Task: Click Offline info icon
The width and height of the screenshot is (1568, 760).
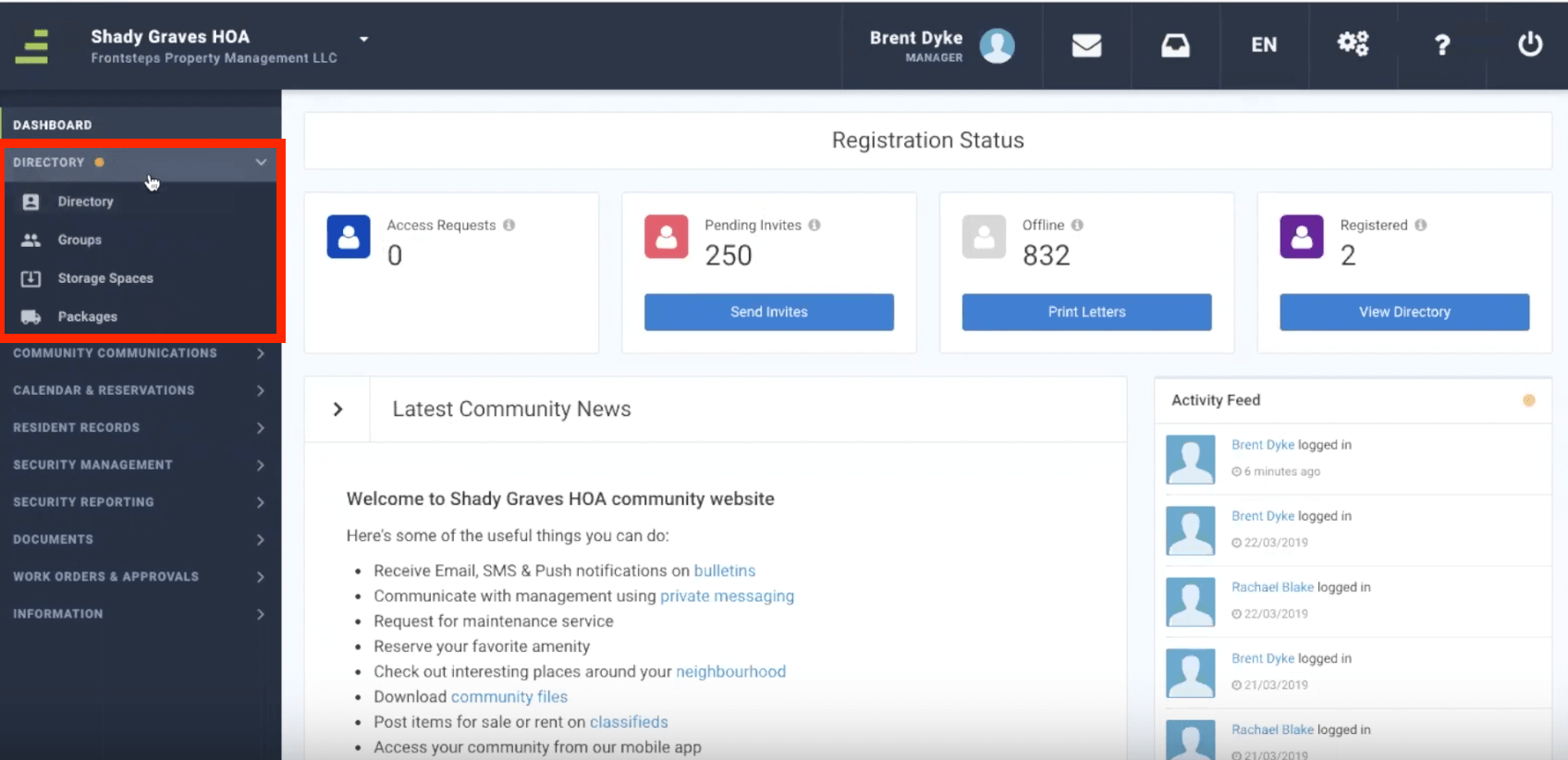Action: pos(1077,225)
